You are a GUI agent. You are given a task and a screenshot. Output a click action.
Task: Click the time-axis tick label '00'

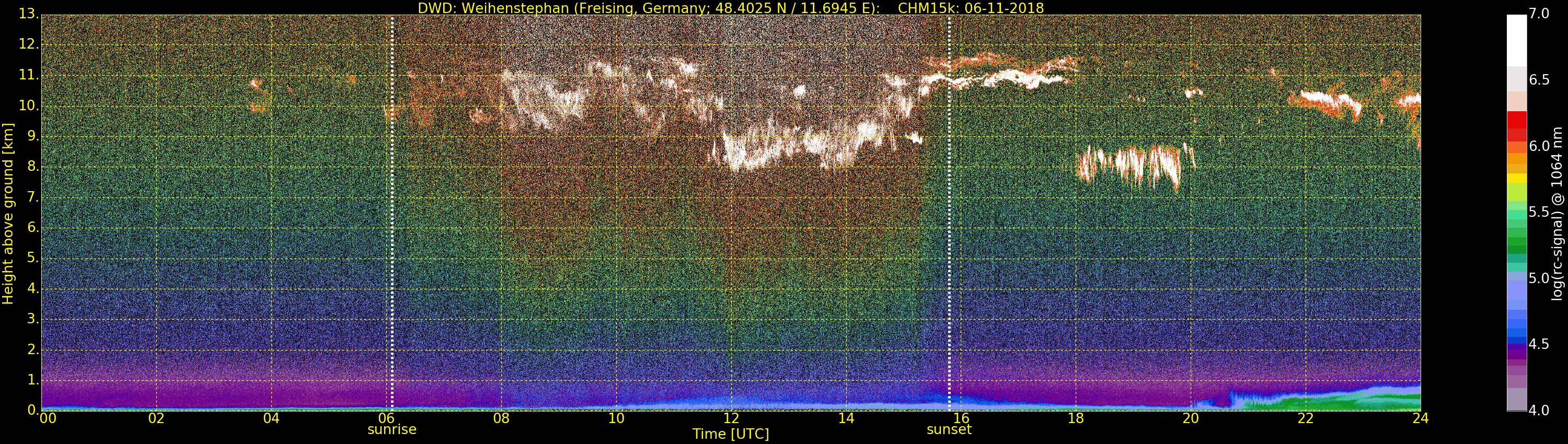[x=48, y=418]
